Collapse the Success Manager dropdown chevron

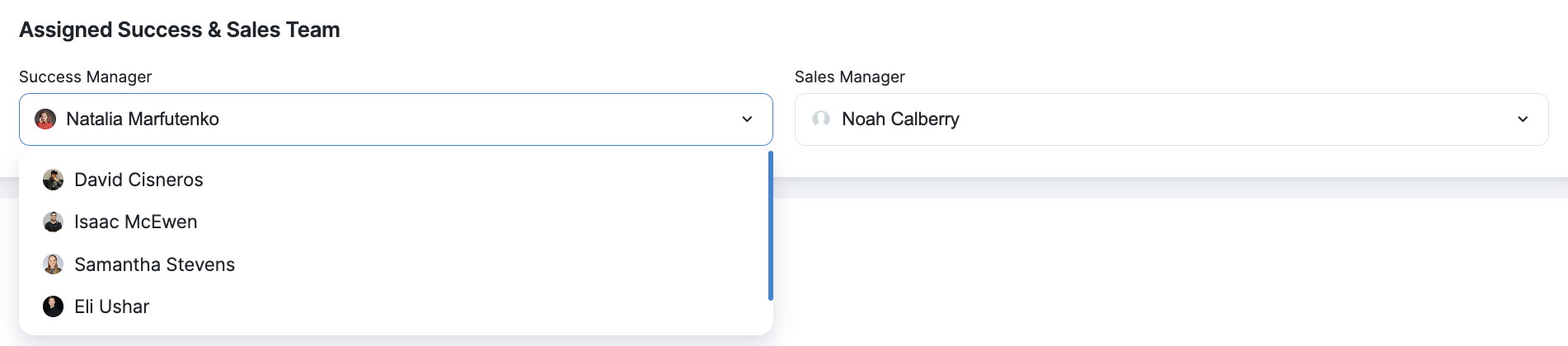click(x=747, y=119)
